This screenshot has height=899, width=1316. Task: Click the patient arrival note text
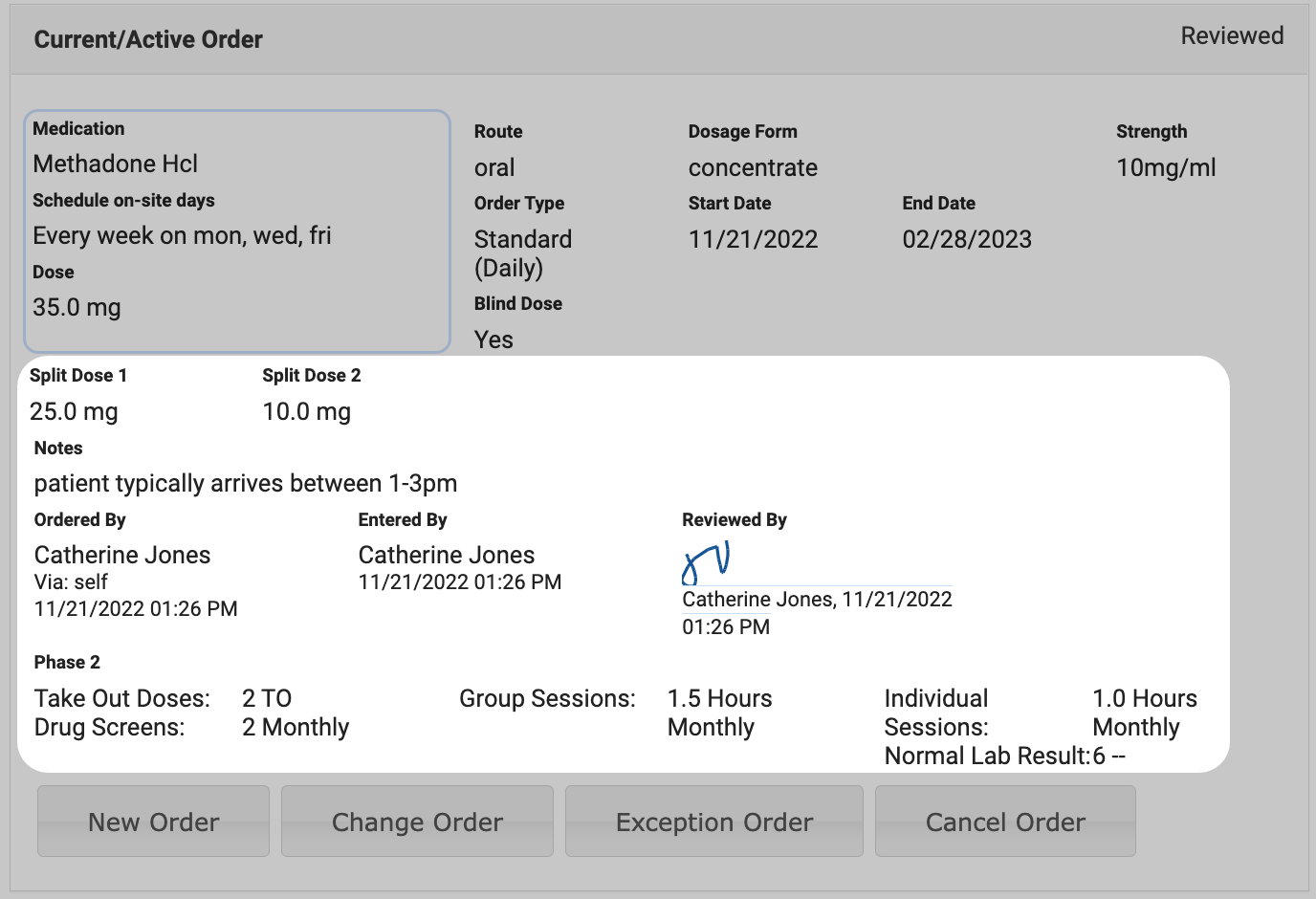[246, 484]
